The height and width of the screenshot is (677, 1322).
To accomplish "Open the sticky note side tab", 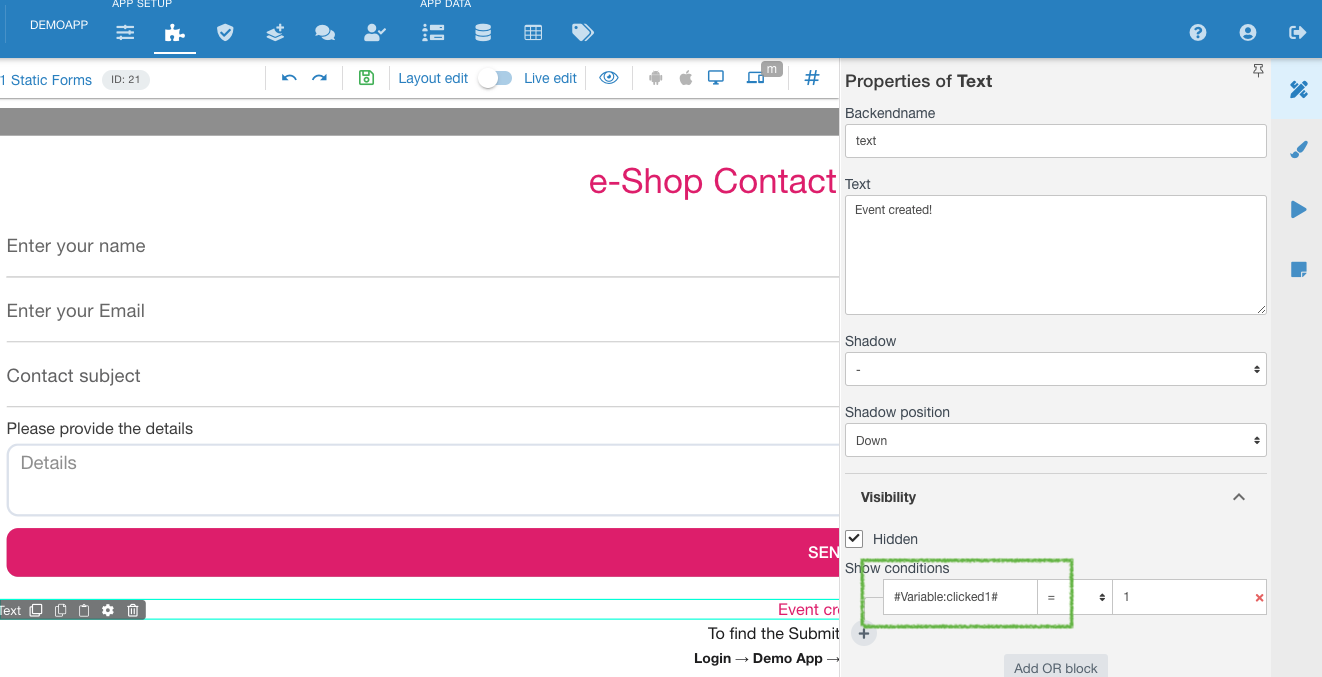I will point(1299,270).
